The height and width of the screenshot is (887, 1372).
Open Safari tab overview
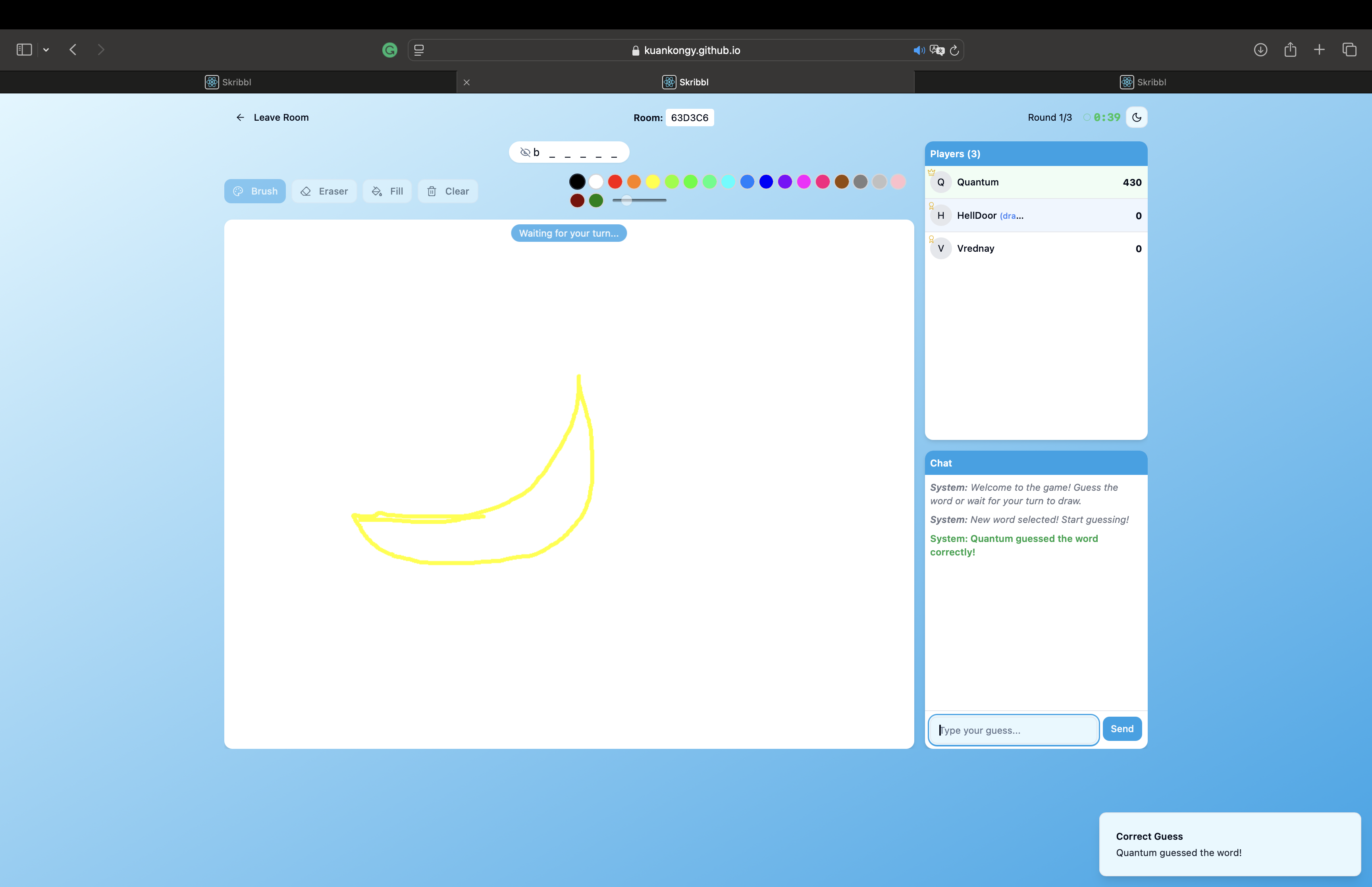tap(1349, 50)
